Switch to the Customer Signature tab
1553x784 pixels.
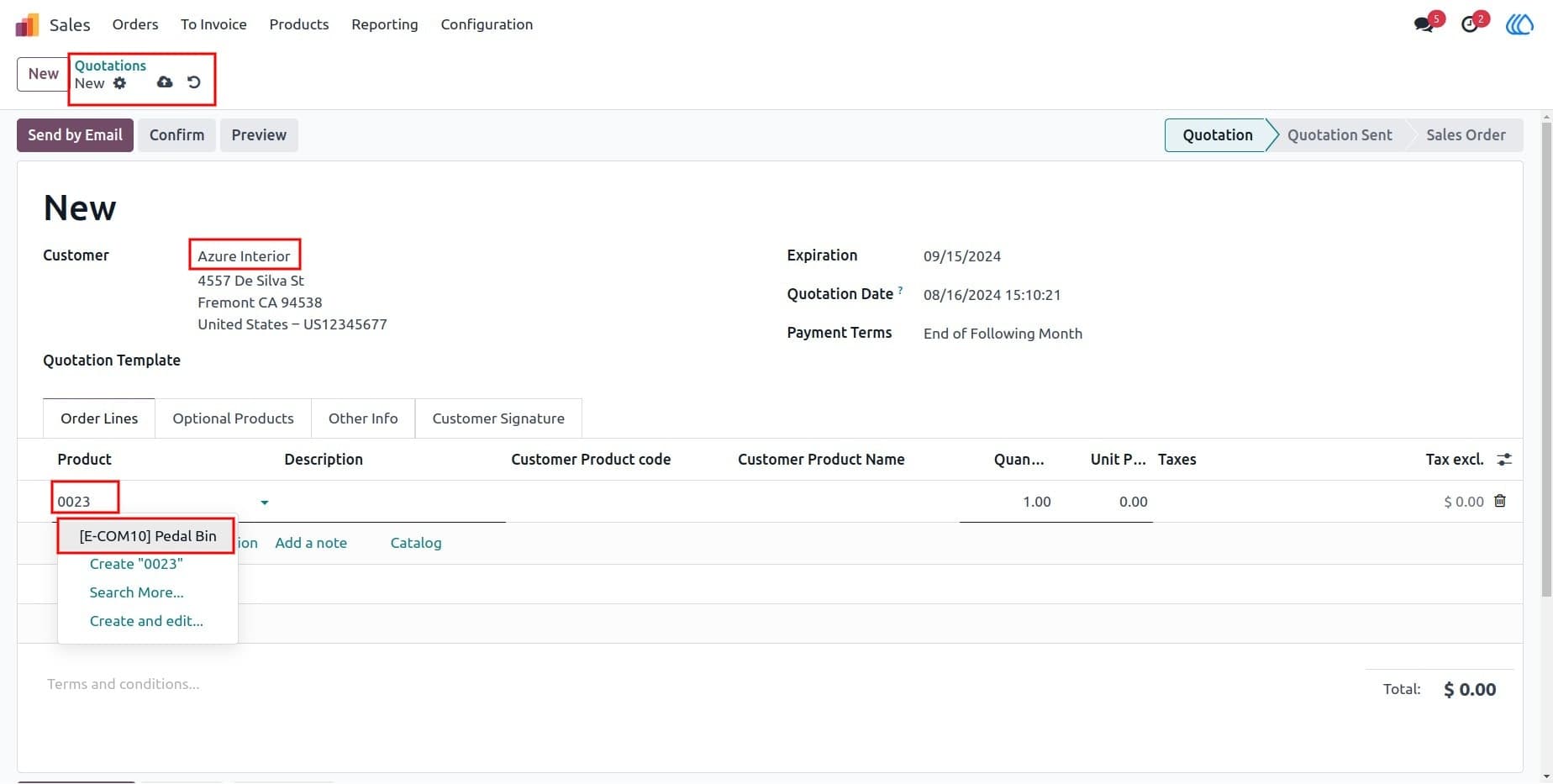click(x=498, y=418)
